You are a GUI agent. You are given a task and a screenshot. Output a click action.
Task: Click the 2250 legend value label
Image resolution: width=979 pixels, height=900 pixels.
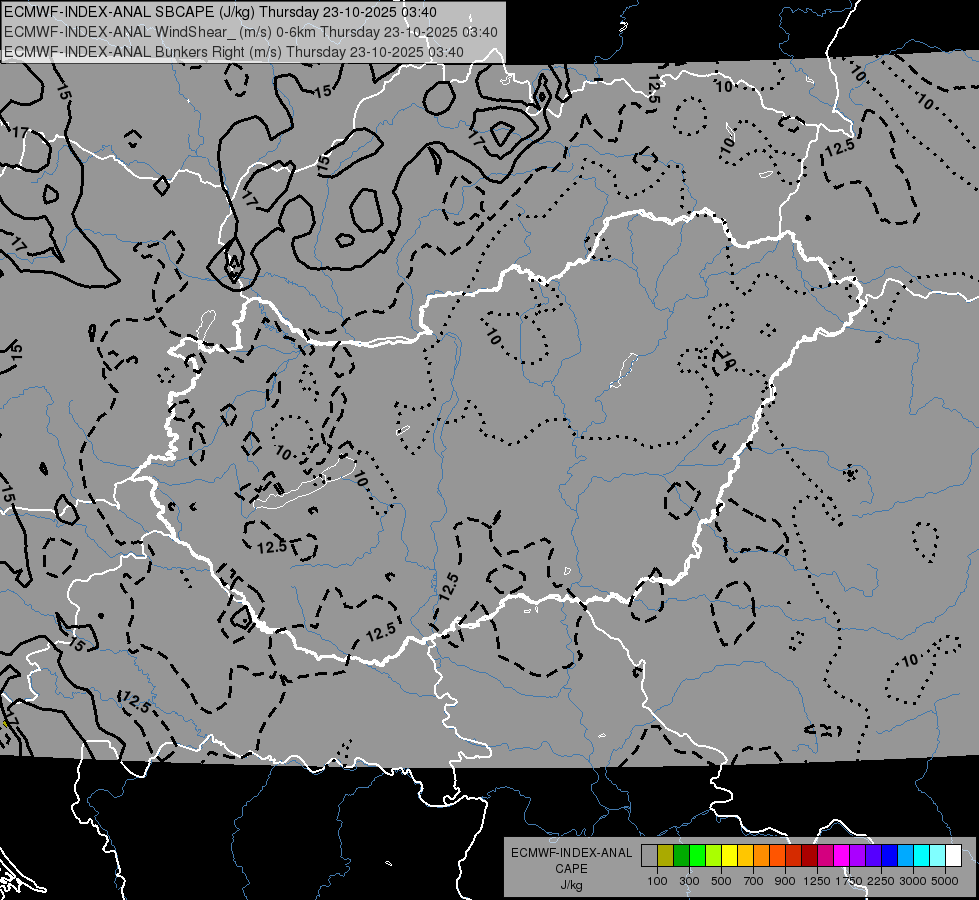coord(881,881)
